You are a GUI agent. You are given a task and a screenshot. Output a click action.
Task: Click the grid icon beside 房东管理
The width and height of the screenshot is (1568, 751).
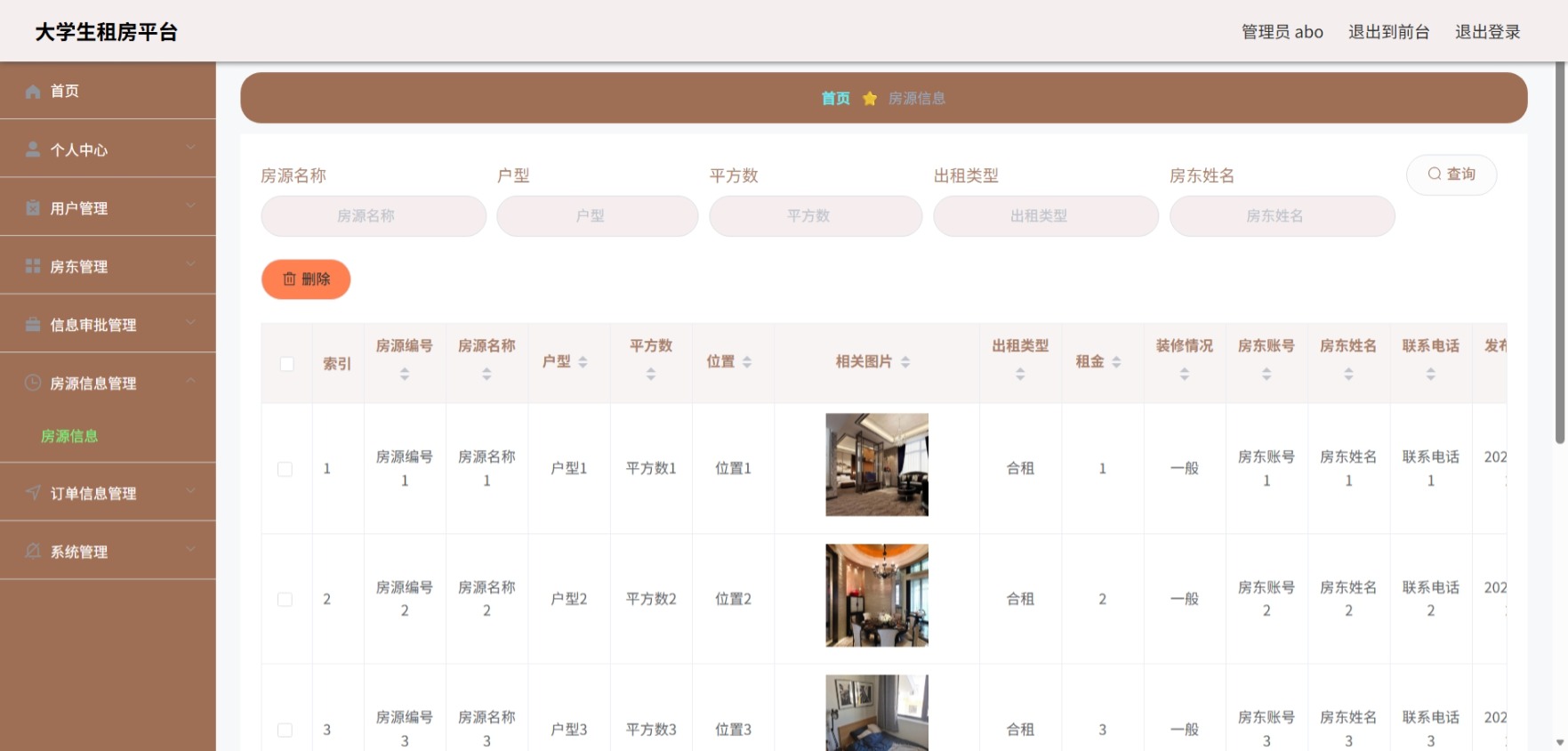pyautogui.click(x=33, y=266)
